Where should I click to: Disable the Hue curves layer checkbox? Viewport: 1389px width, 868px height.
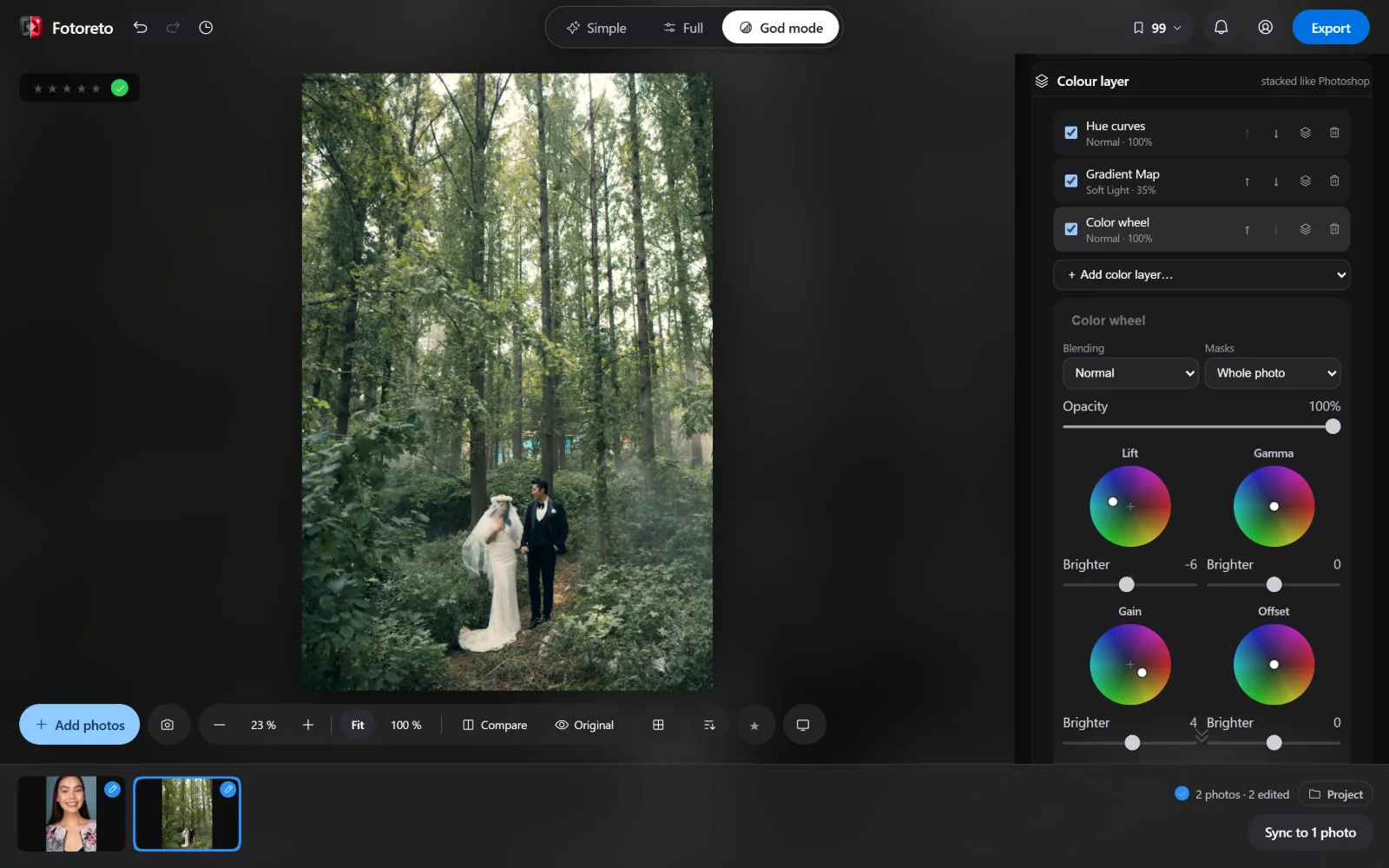1071,133
